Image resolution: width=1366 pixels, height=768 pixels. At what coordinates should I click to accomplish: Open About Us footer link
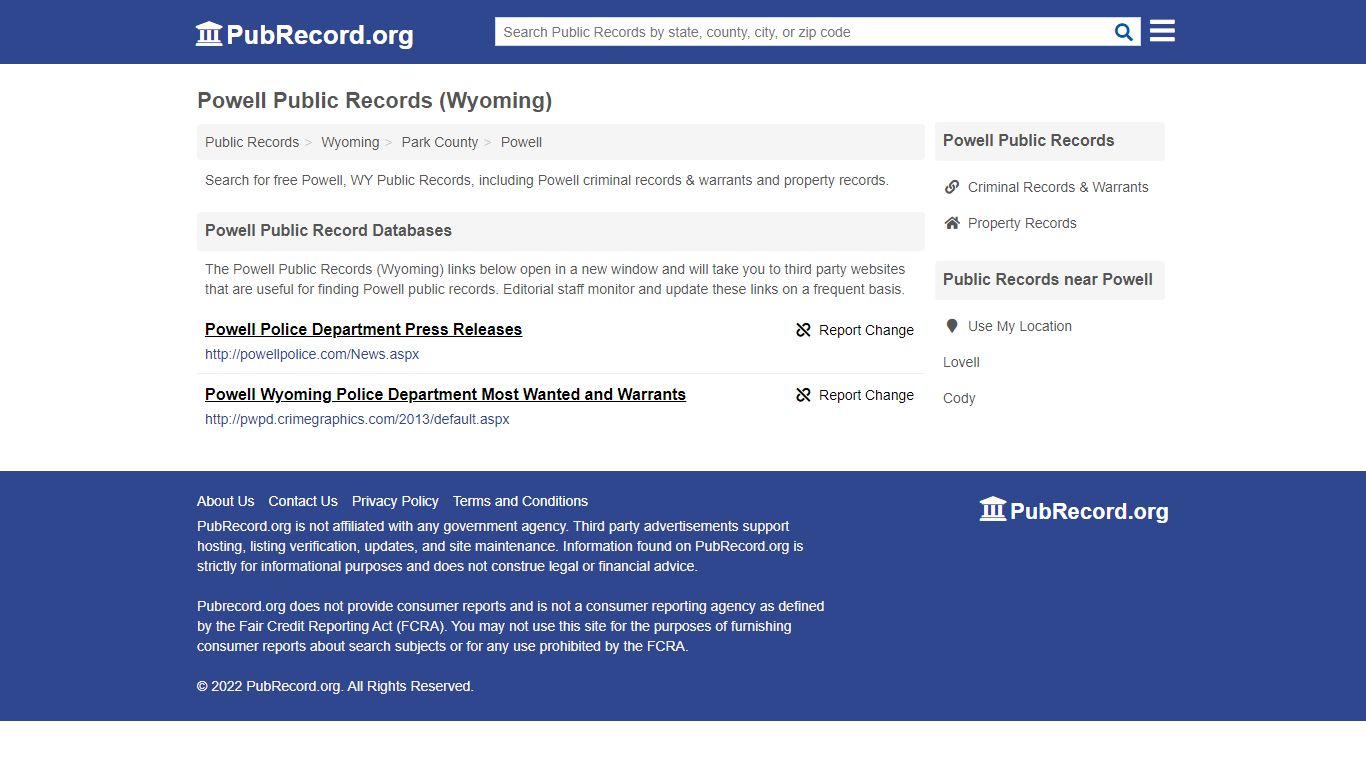click(226, 501)
